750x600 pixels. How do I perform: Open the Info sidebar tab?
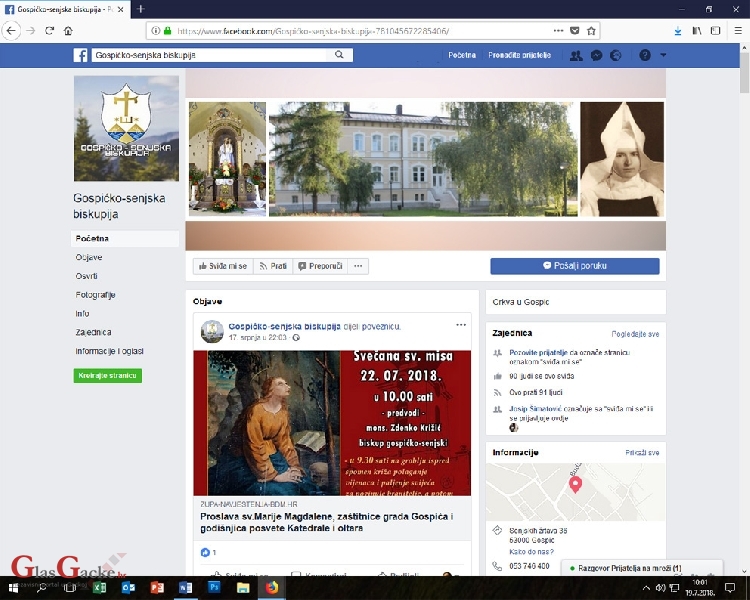[82, 313]
